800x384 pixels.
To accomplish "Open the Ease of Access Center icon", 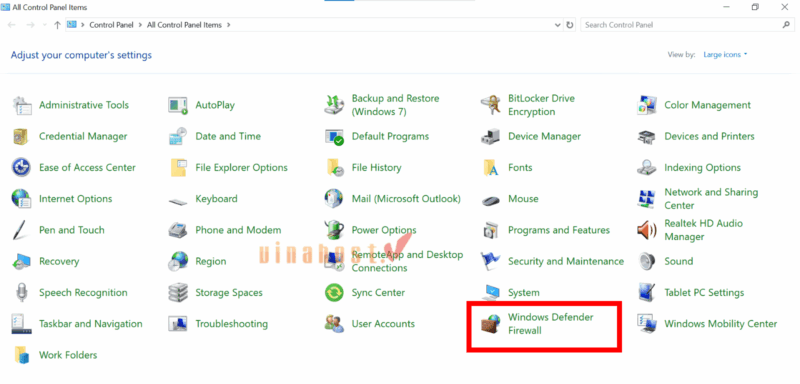I will coord(21,168).
